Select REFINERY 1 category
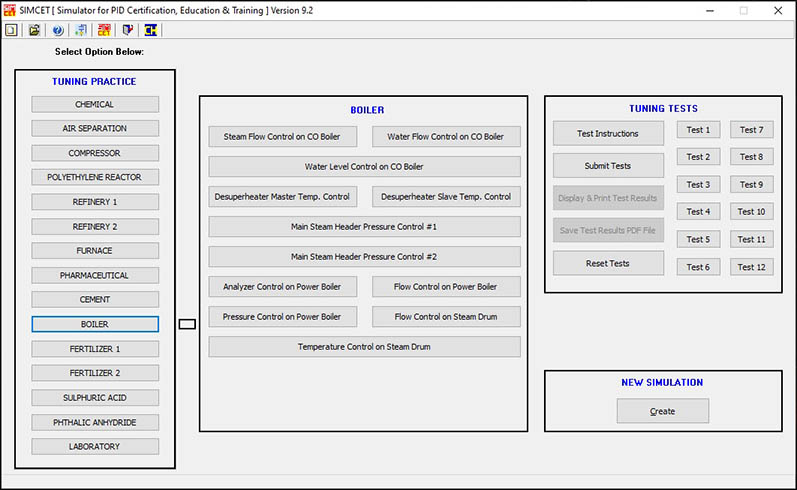 [95, 202]
